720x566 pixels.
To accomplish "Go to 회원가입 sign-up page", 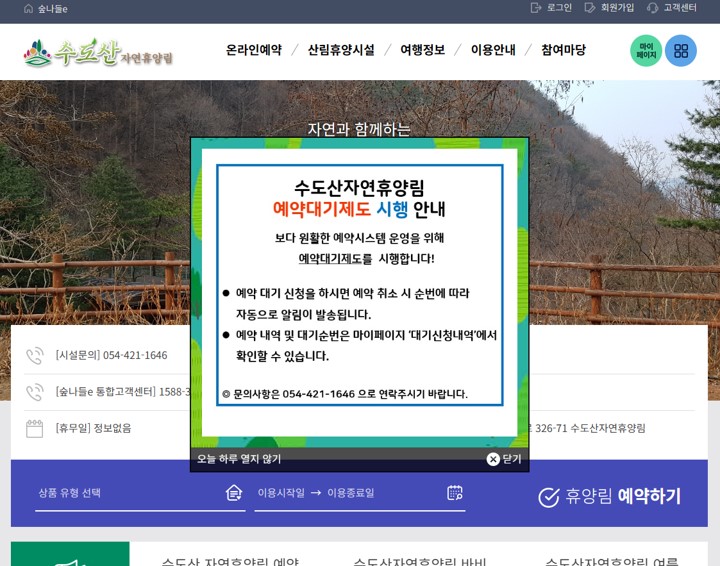I will tap(609, 8).
